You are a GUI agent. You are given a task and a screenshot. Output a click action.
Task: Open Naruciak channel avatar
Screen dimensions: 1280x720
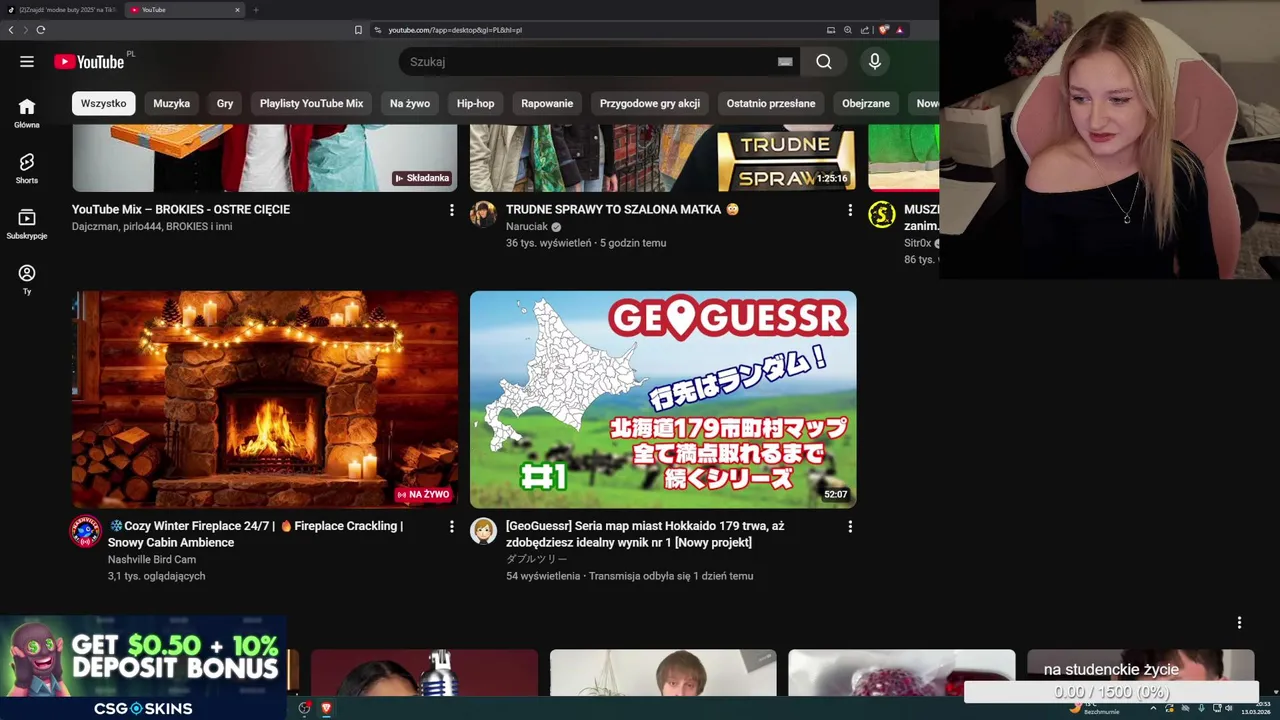click(x=483, y=215)
